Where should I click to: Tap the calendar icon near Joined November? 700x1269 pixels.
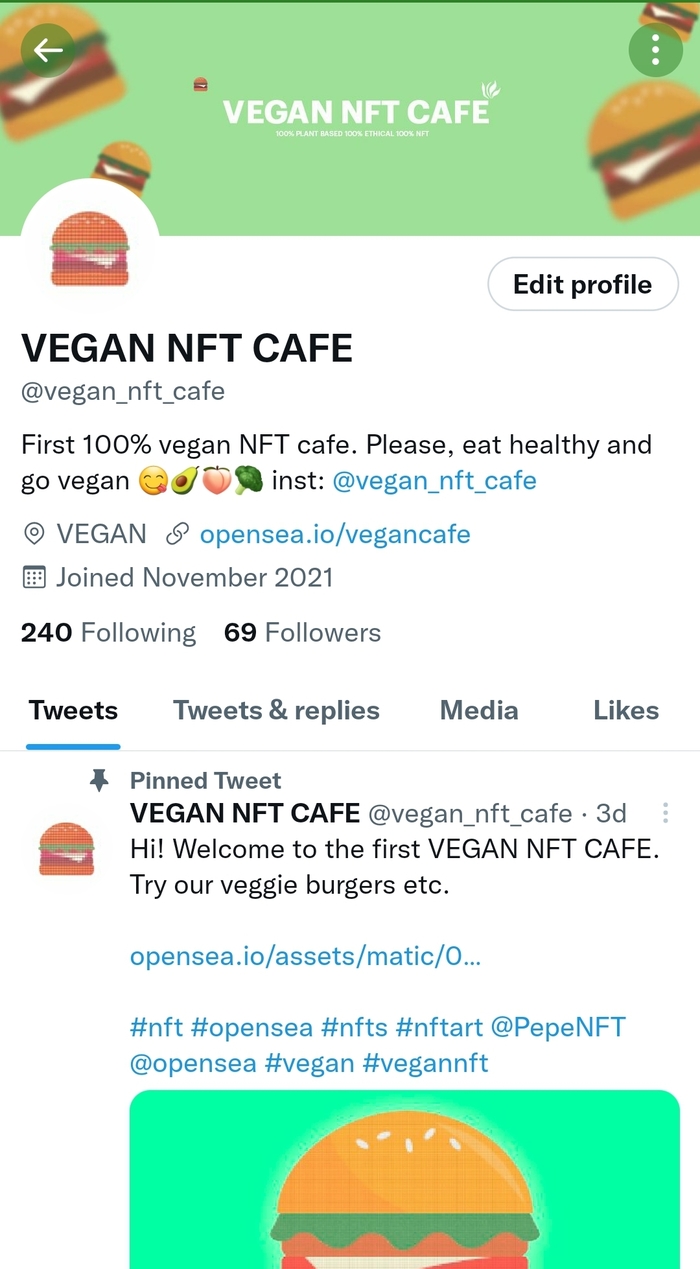coord(34,577)
